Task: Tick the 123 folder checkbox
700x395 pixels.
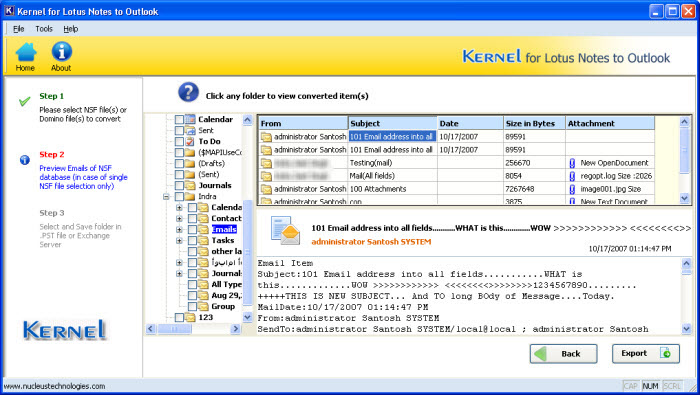Action: coord(179,317)
